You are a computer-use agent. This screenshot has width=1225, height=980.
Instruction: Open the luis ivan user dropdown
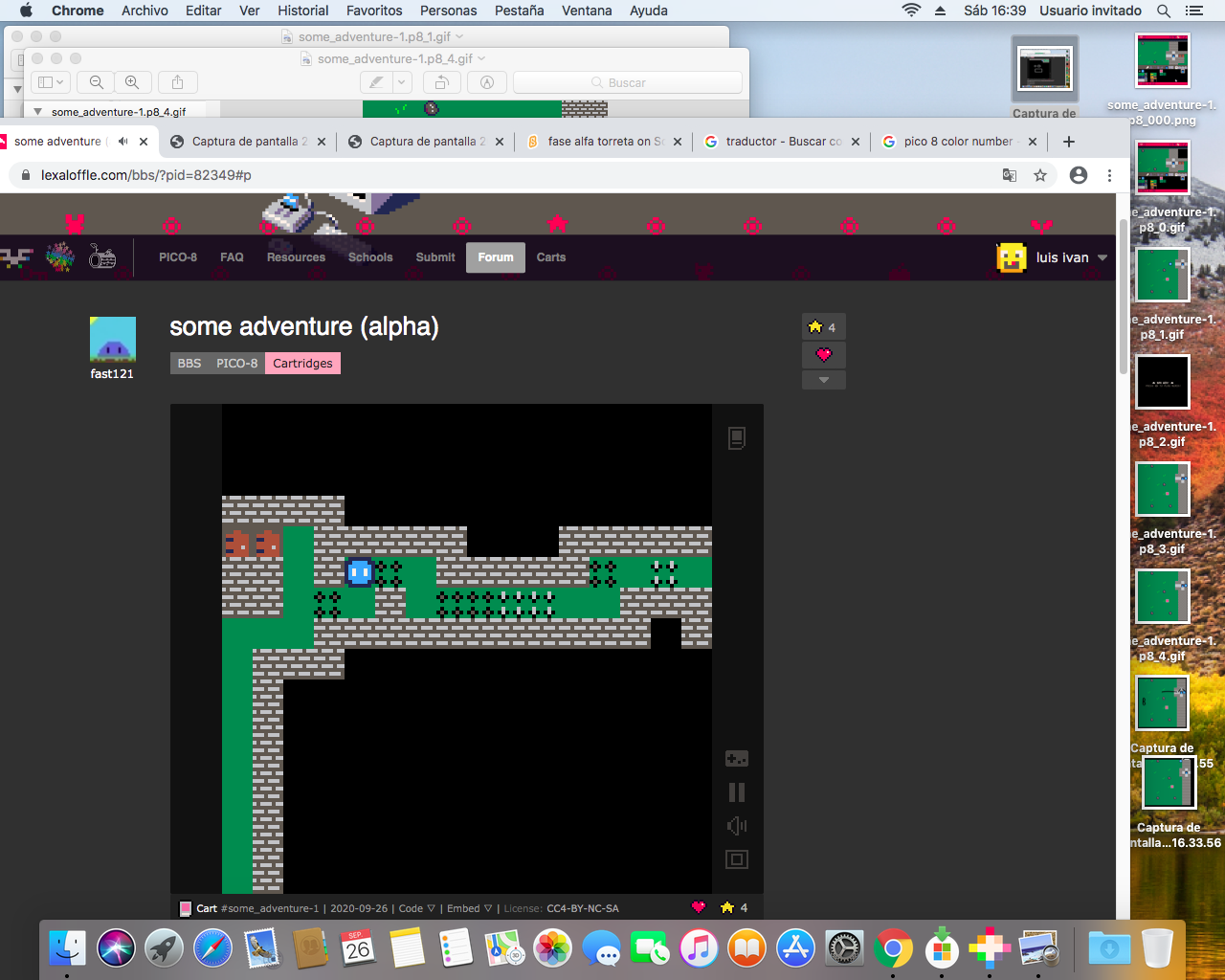point(1102,257)
